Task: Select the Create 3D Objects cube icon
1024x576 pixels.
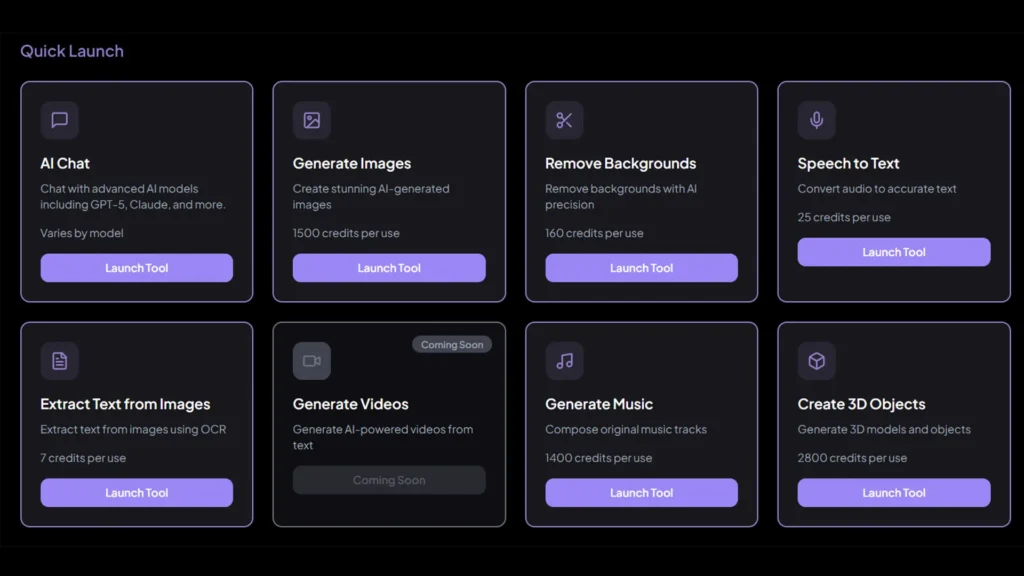Action: (816, 361)
